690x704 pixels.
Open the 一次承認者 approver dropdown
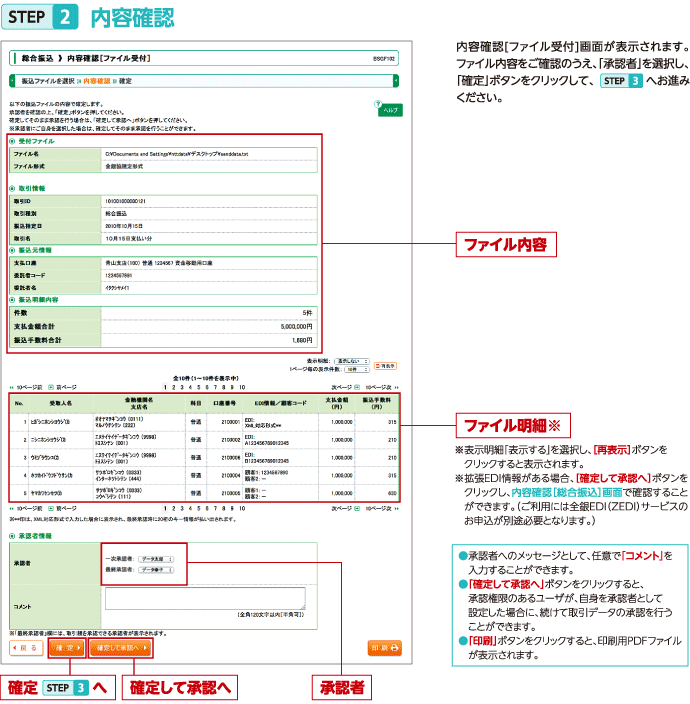pos(156,559)
